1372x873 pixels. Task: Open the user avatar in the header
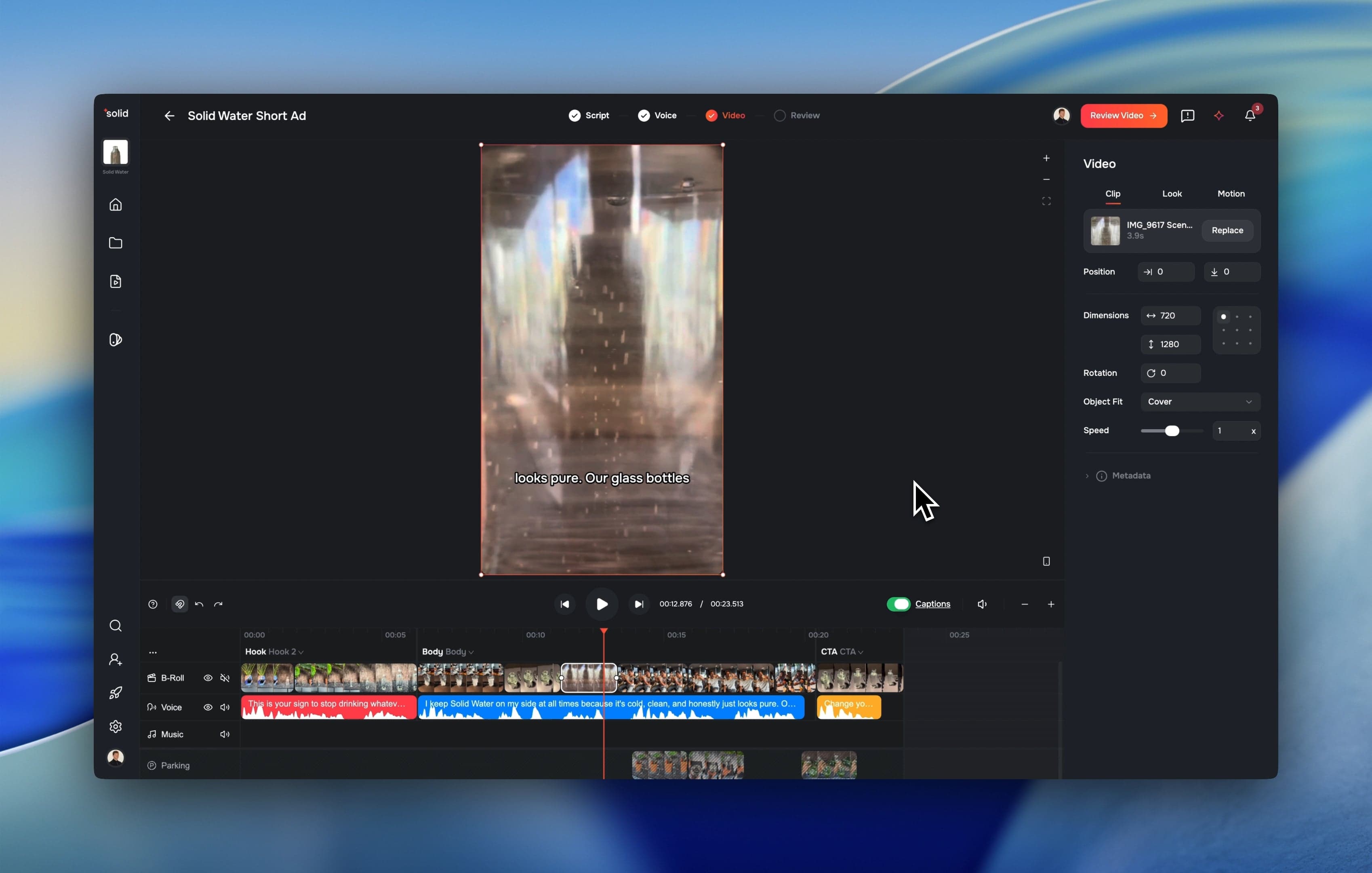tap(1061, 116)
